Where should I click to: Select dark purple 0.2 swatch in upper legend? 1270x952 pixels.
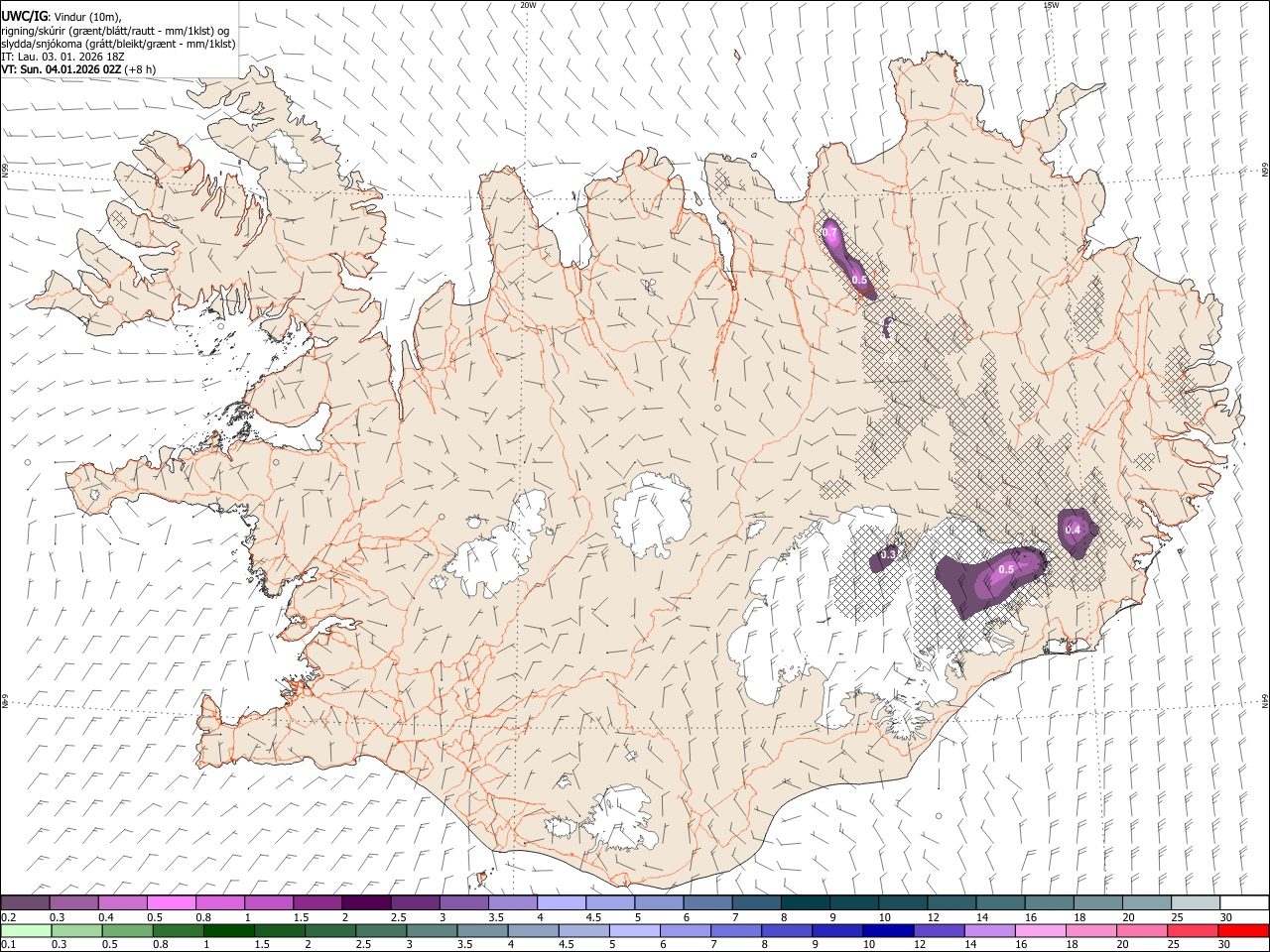coord(25,902)
